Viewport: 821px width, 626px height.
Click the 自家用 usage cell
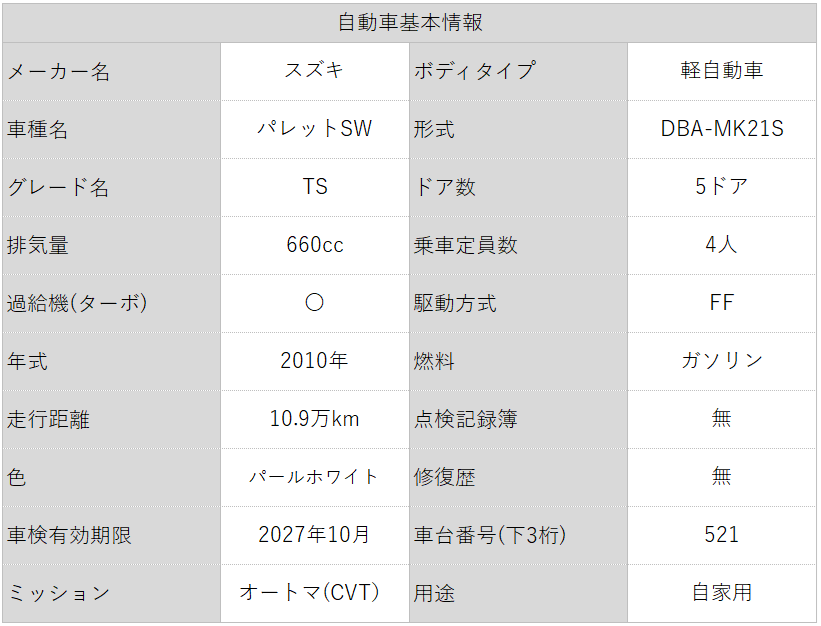point(721,592)
